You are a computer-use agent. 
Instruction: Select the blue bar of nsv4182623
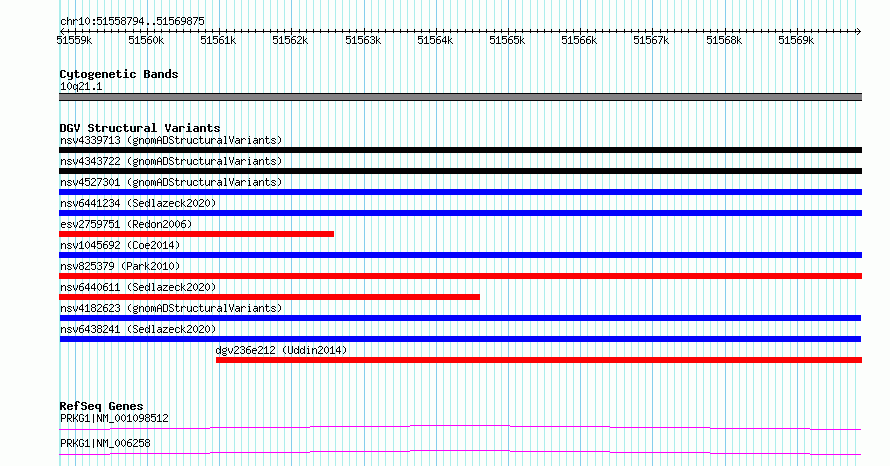pos(460,318)
